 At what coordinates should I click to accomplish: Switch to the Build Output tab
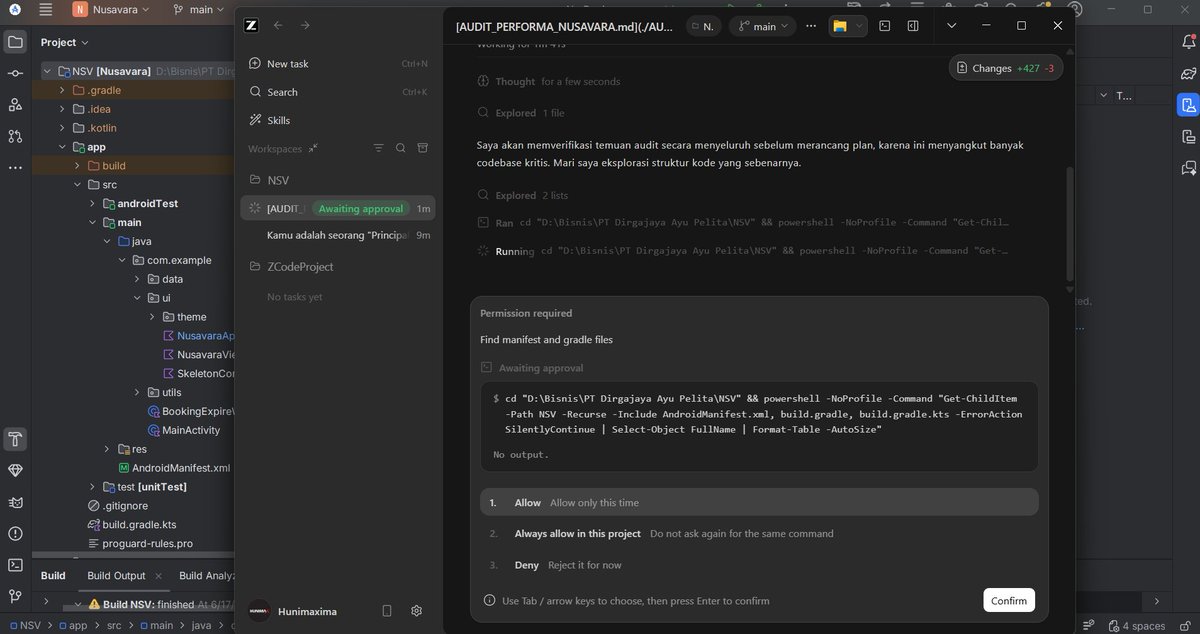tap(115, 575)
